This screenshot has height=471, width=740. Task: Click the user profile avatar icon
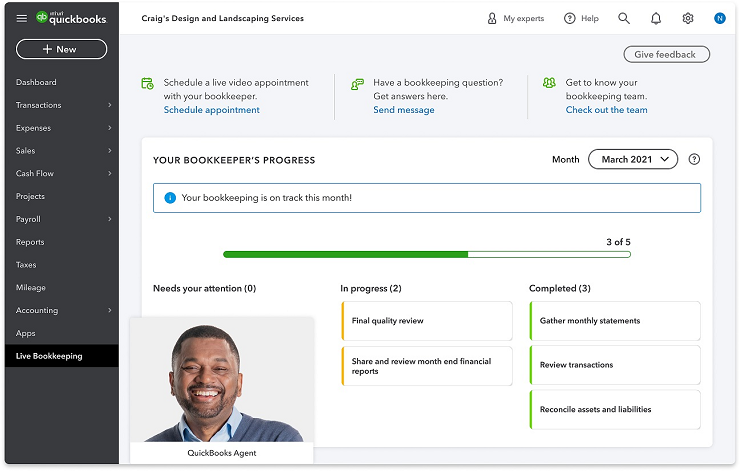[x=719, y=18]
